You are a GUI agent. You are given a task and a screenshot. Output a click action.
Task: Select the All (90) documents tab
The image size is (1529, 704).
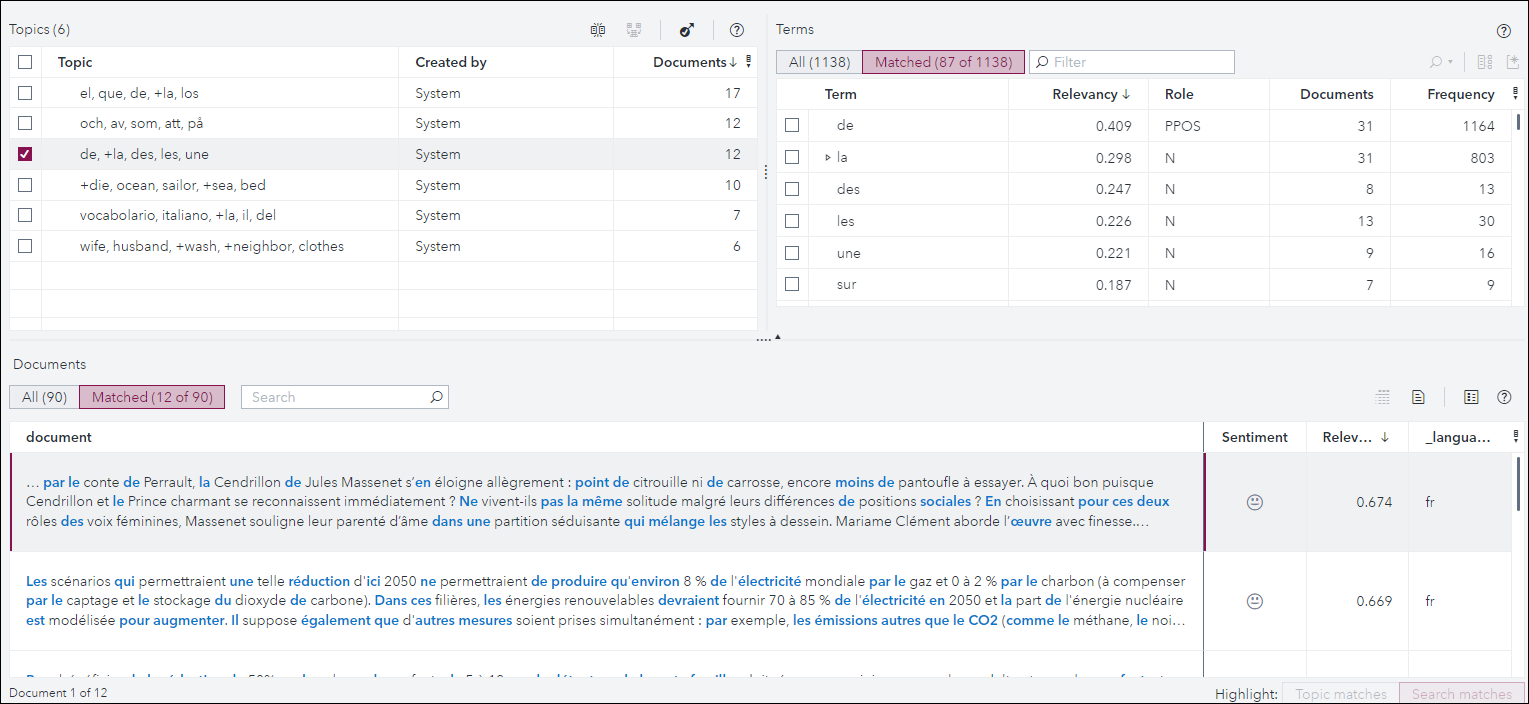[43, 397]
